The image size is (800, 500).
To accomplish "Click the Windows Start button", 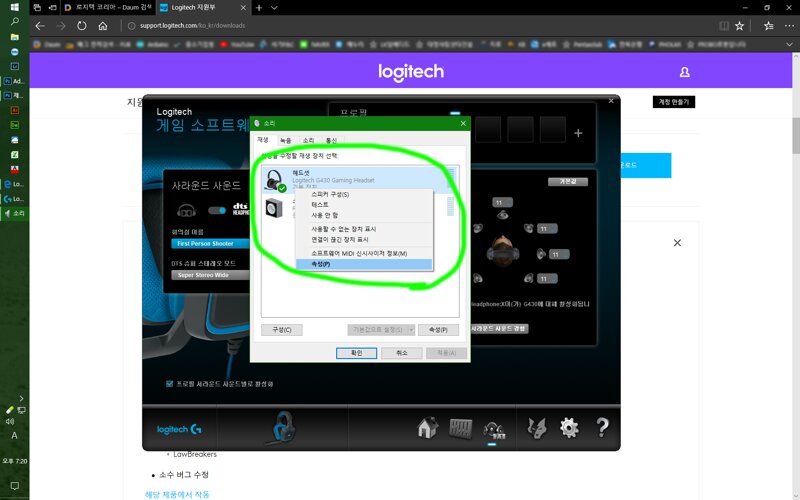I will pyautogui.click(x=14, y=7).
